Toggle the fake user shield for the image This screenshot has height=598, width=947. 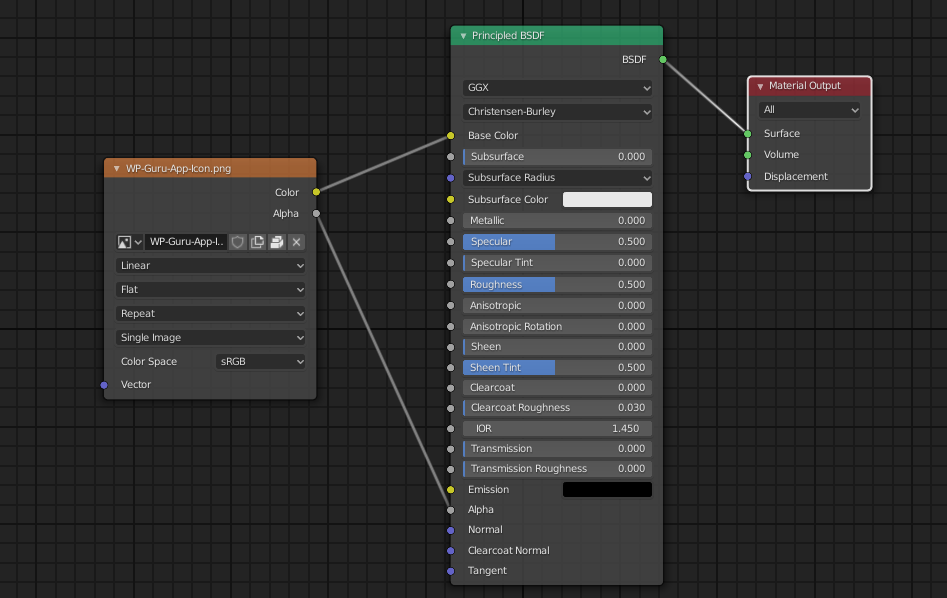237,241
